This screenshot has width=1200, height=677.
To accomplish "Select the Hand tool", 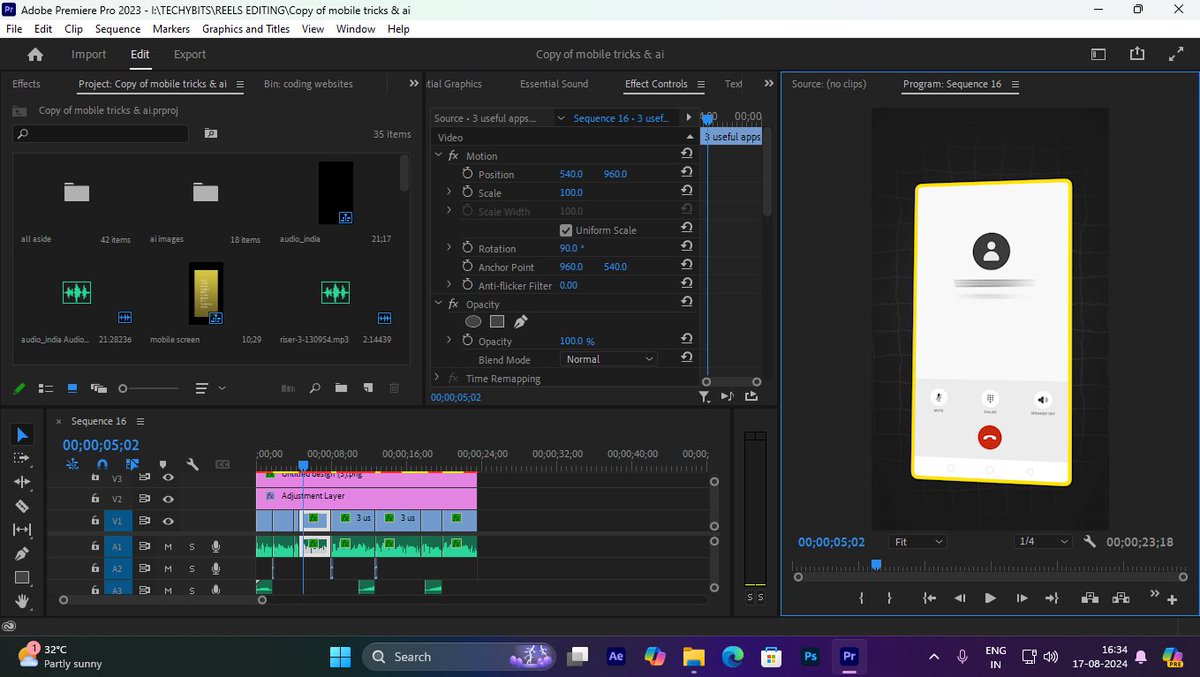I will [x=23, y=602].
